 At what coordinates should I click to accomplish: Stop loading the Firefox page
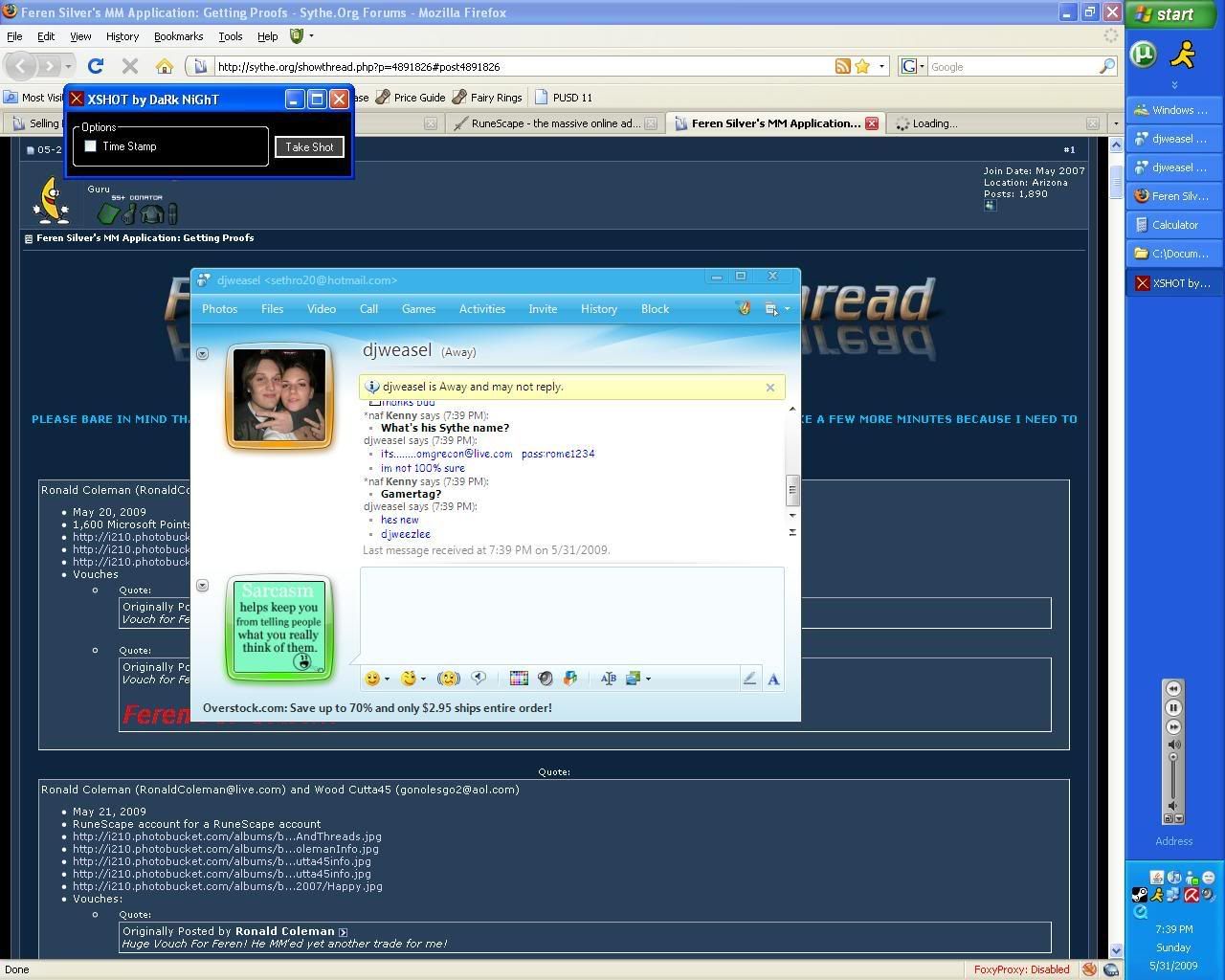point(130,66)
